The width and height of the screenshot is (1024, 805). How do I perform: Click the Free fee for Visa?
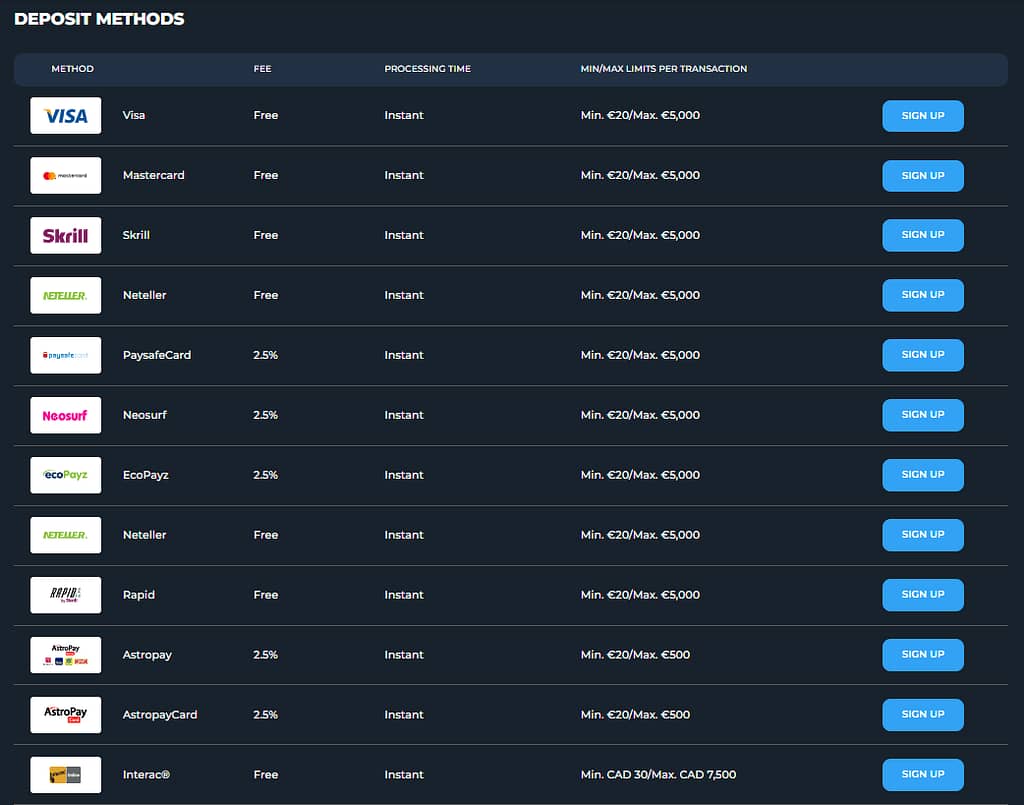(266, 115)
